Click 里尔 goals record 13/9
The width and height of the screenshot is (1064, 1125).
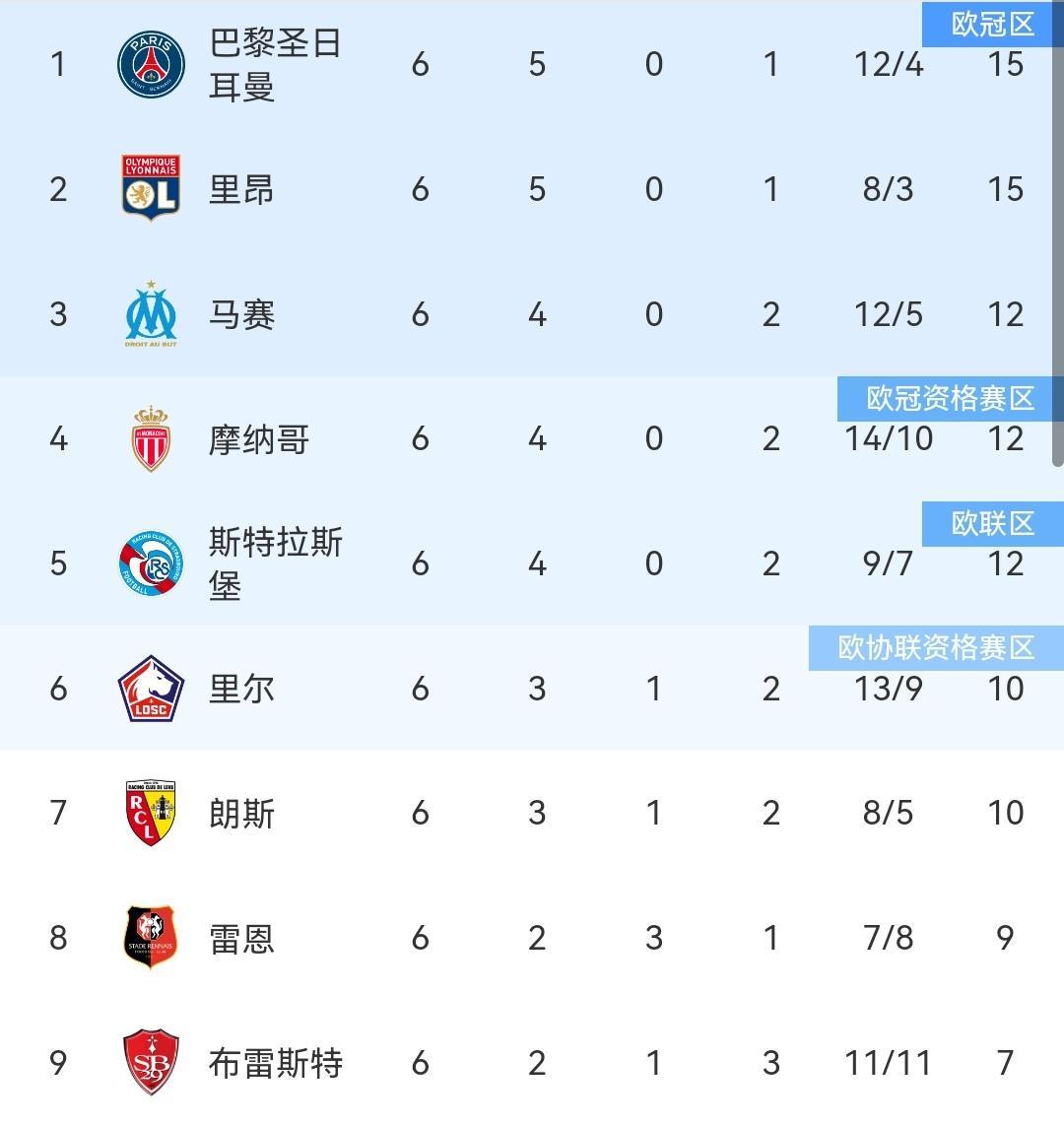(x=888, y=689)
